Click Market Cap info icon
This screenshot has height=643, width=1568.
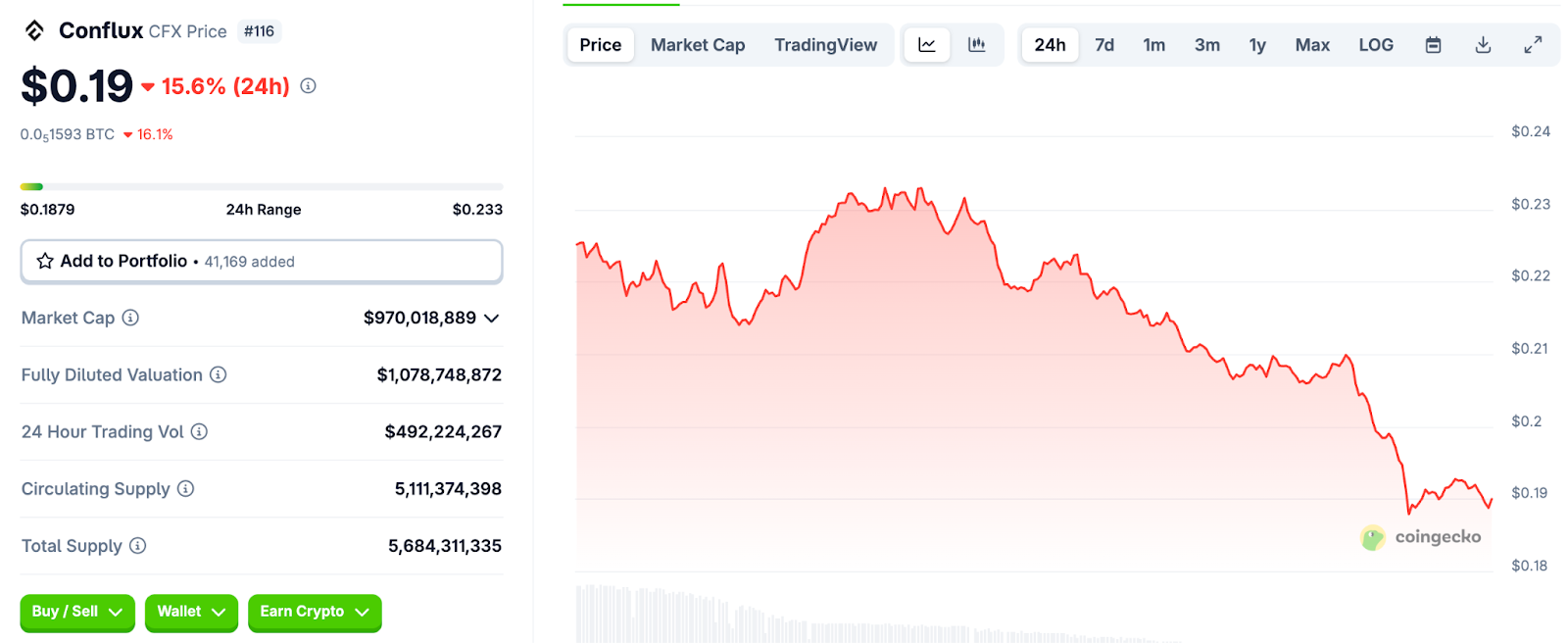(130, 318)
